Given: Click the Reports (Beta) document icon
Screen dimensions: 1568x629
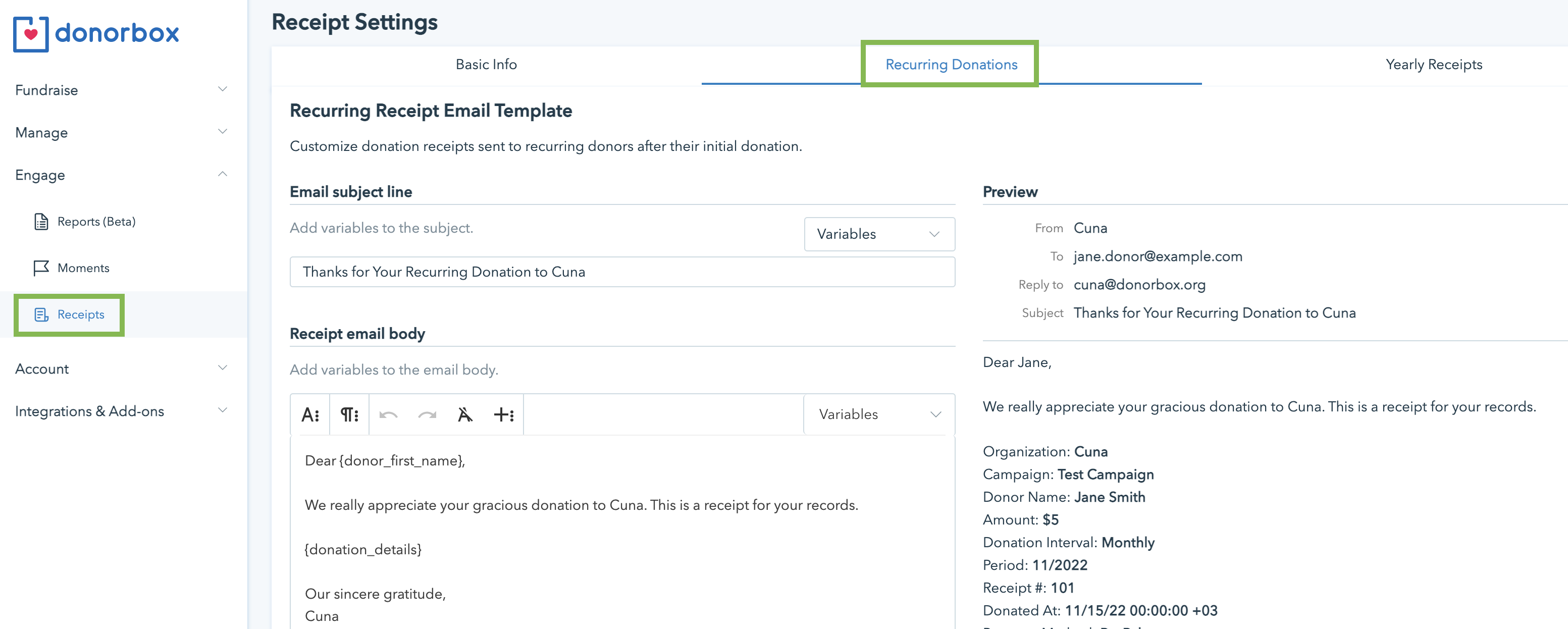Looking at the screenshot, I should (41, 222).
